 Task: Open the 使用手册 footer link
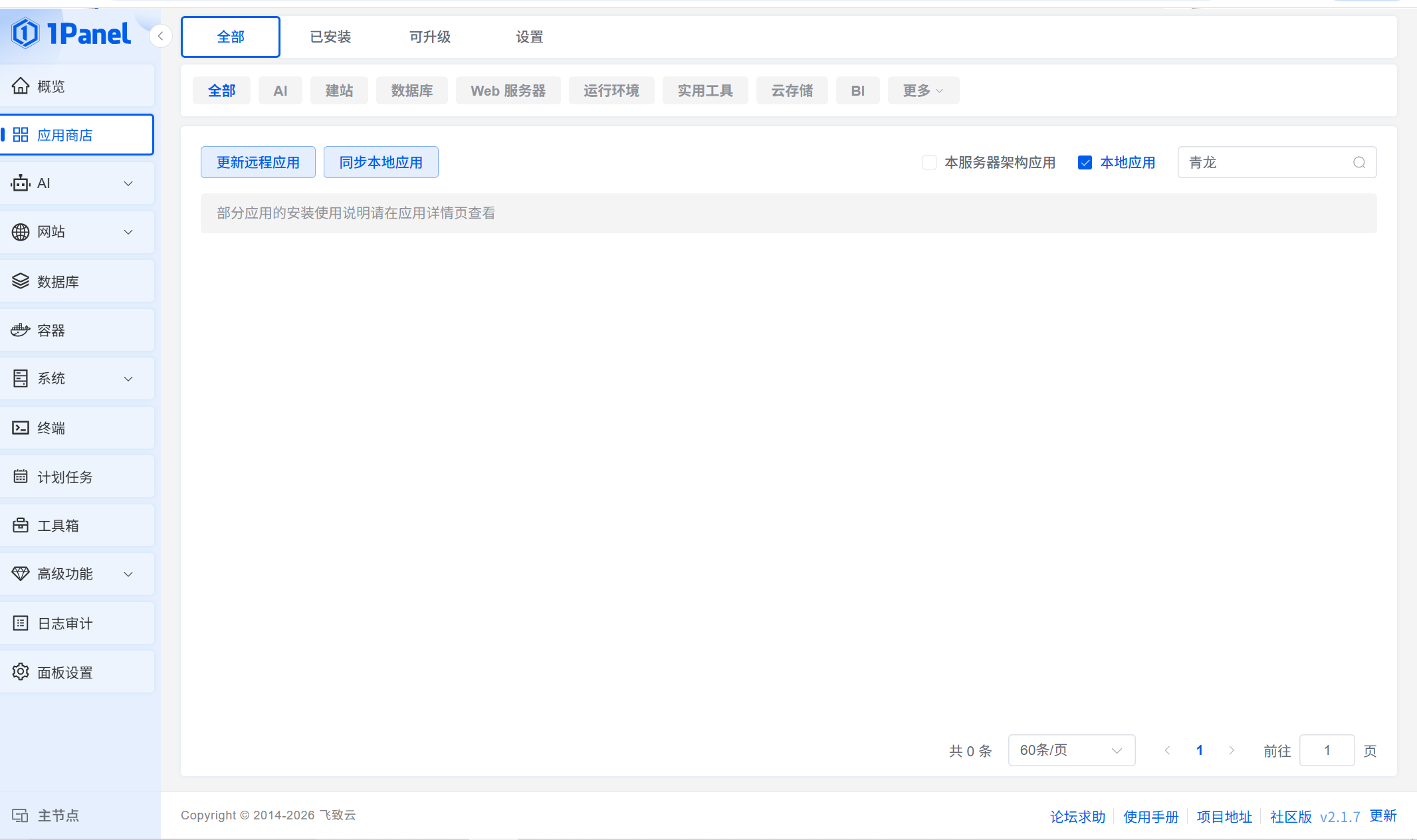point(1150,817)
